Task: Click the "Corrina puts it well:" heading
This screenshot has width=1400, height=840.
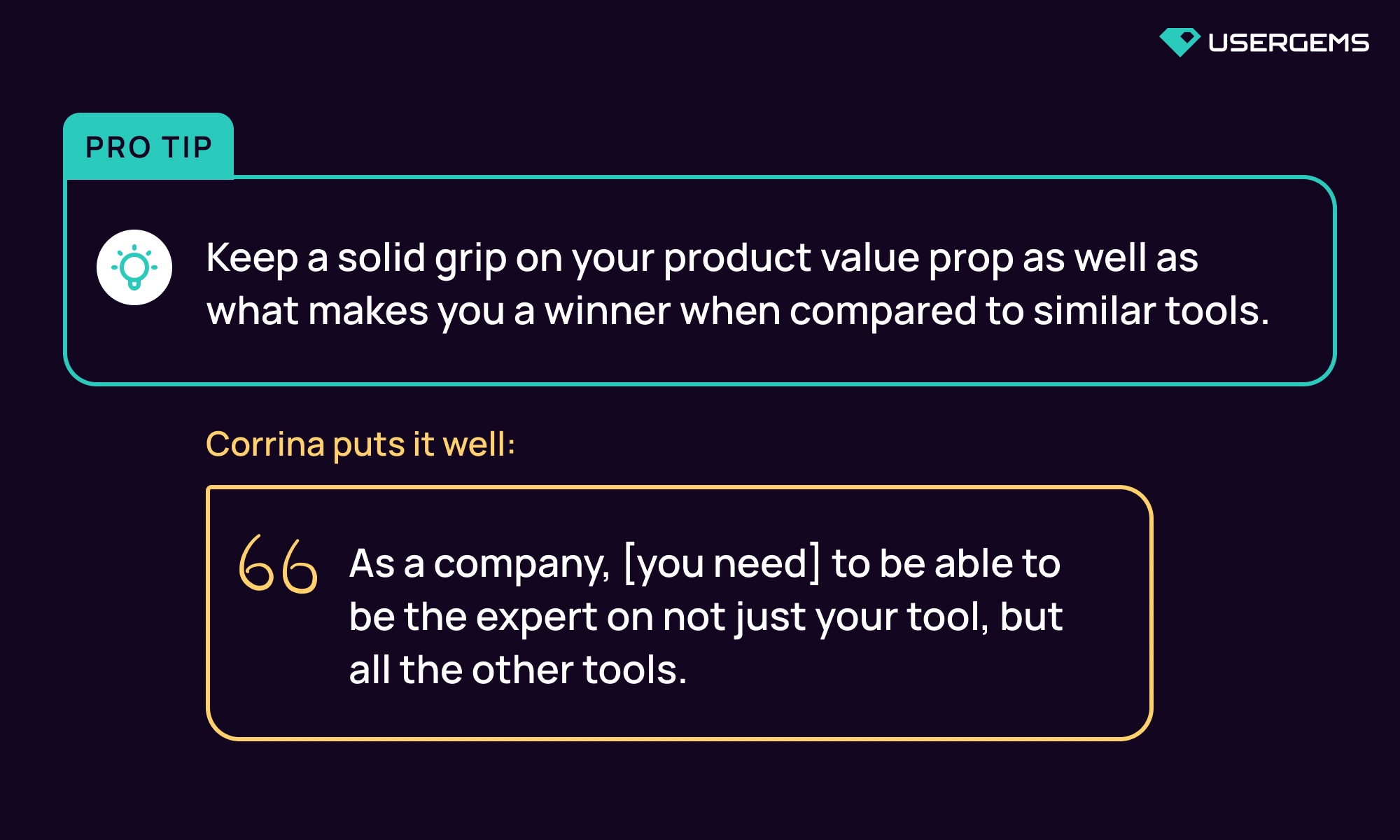Action: 360,444
